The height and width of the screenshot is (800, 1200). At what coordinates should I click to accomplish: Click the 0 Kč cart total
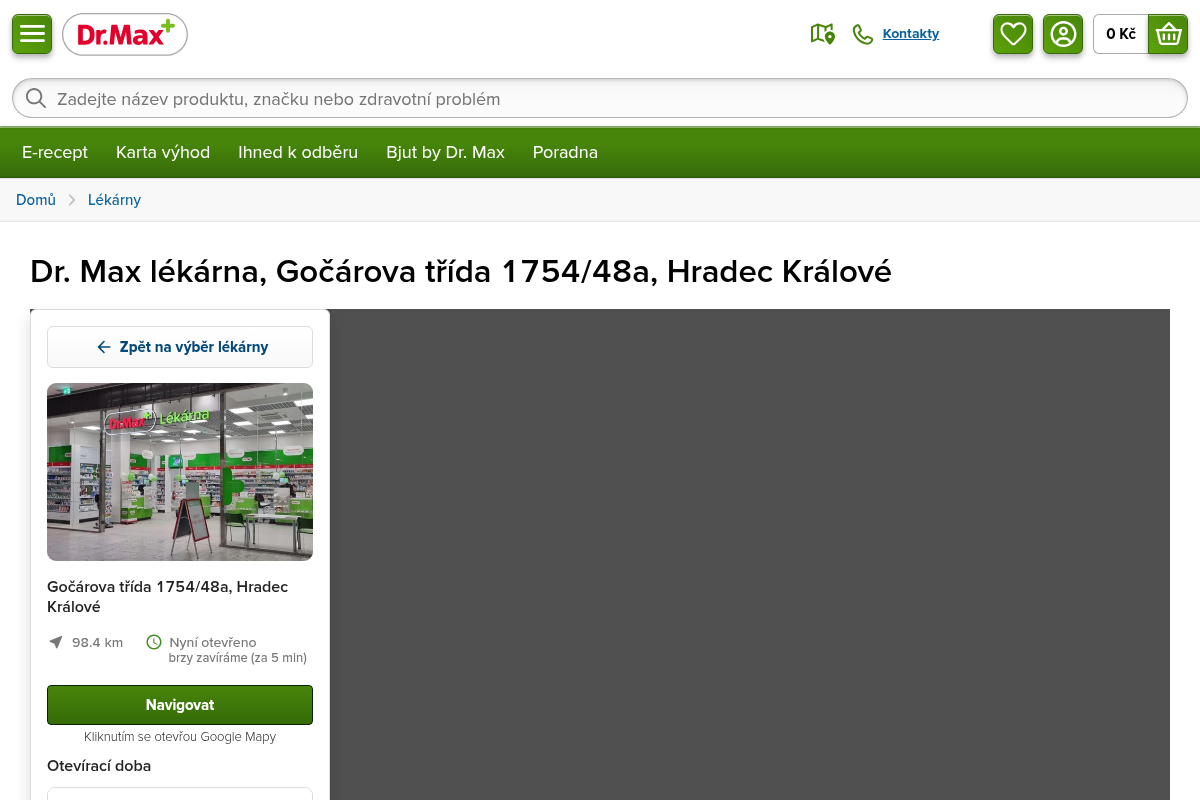1121,34
